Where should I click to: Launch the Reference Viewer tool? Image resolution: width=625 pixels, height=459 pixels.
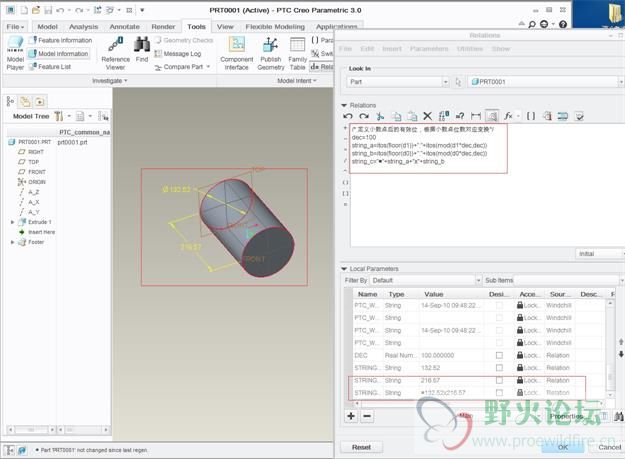click(115, 53)
